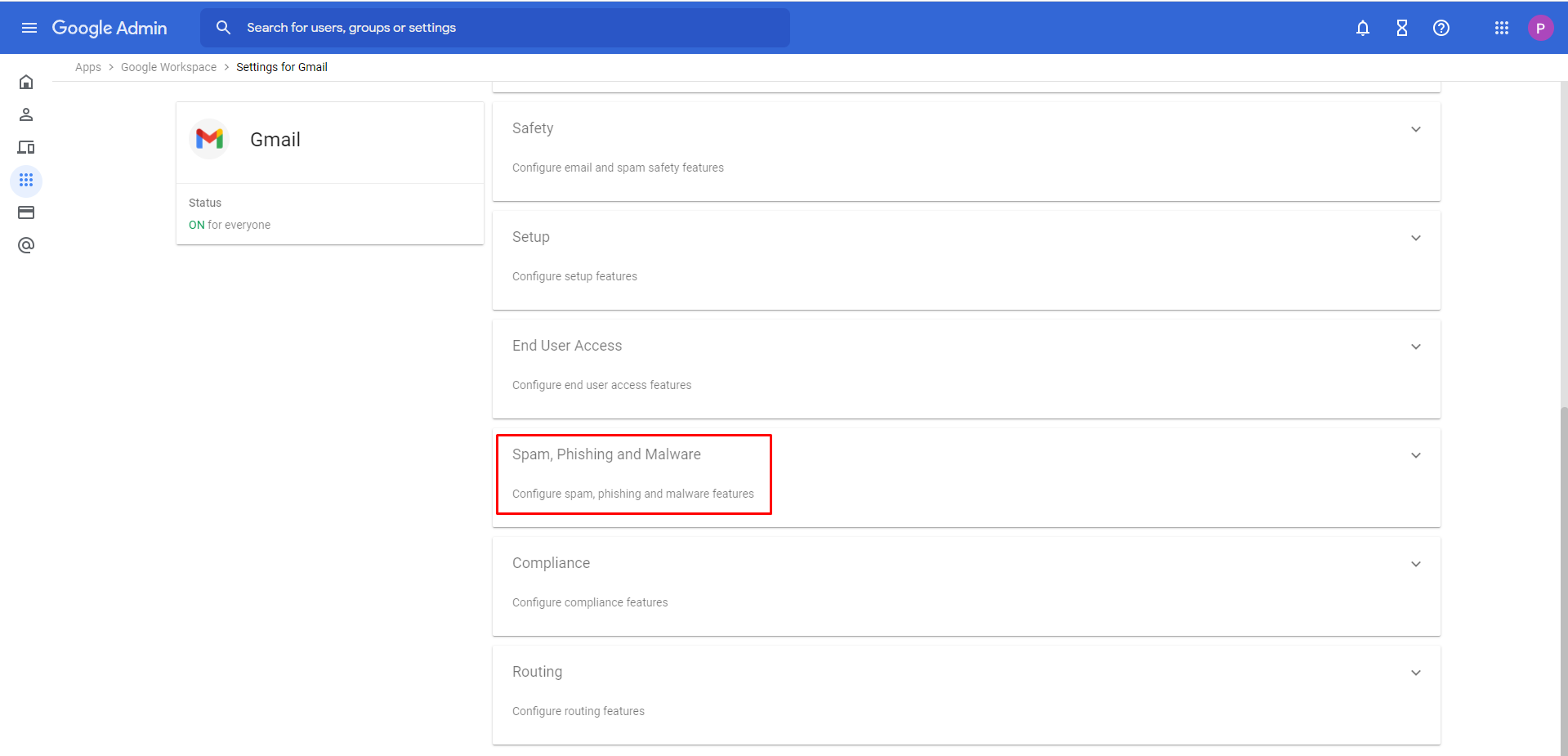This screenshot has width=1568, height=756.
Task: Open the main hamburger menu
Action: pyautogui.click(x=29, y=28)
